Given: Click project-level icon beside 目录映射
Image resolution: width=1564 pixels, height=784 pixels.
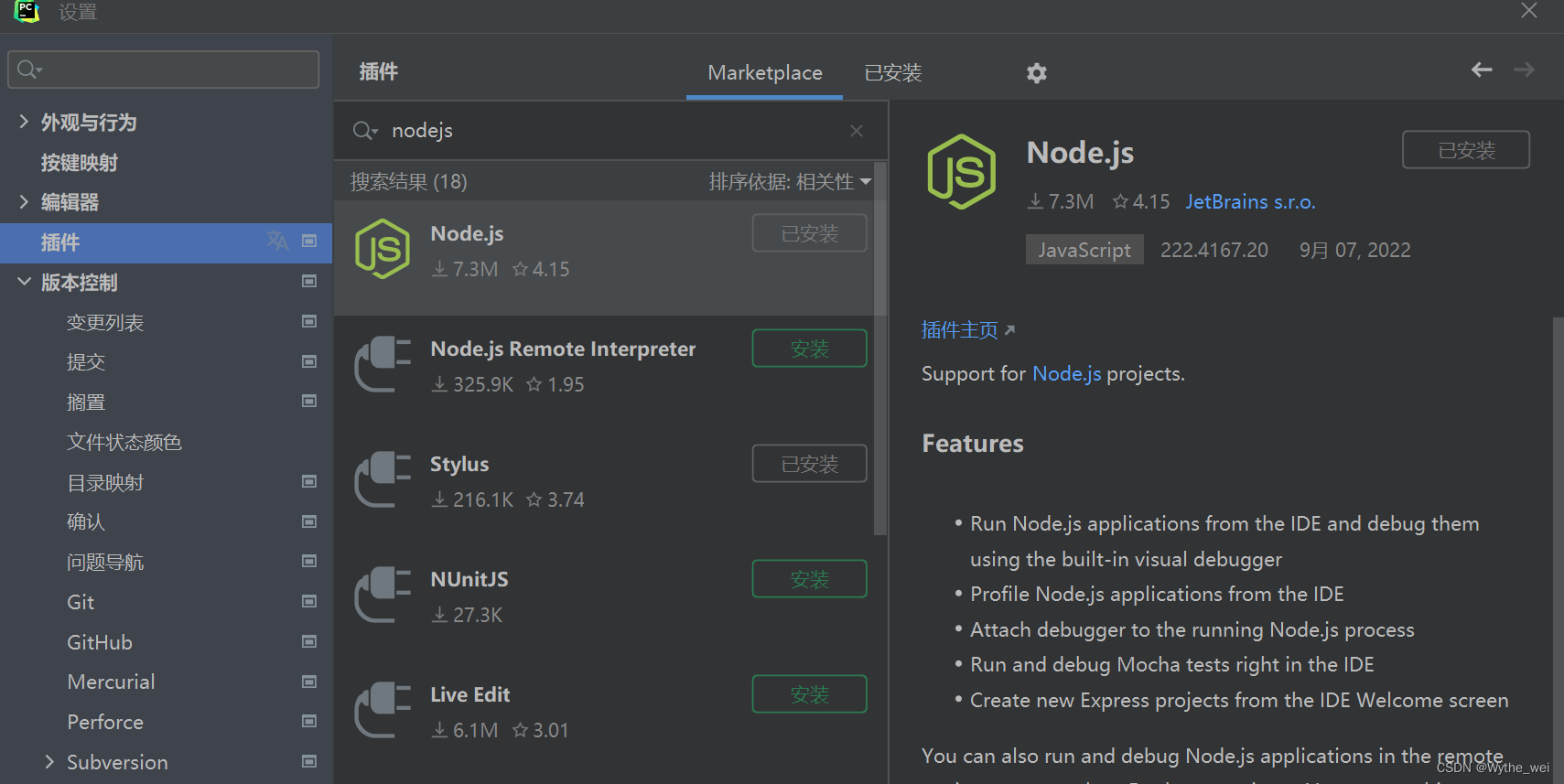Looking at the screenshot, I should (309, 481).
